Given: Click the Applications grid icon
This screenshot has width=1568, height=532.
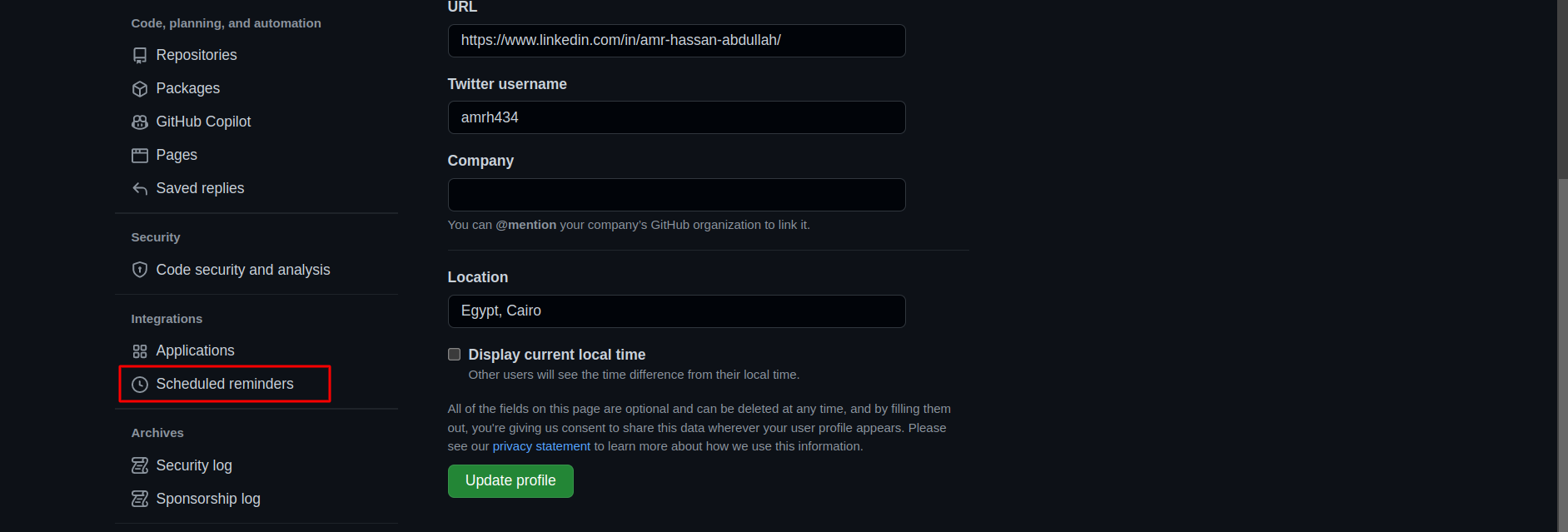Looking at the screenshot, I should click(140, 351).
